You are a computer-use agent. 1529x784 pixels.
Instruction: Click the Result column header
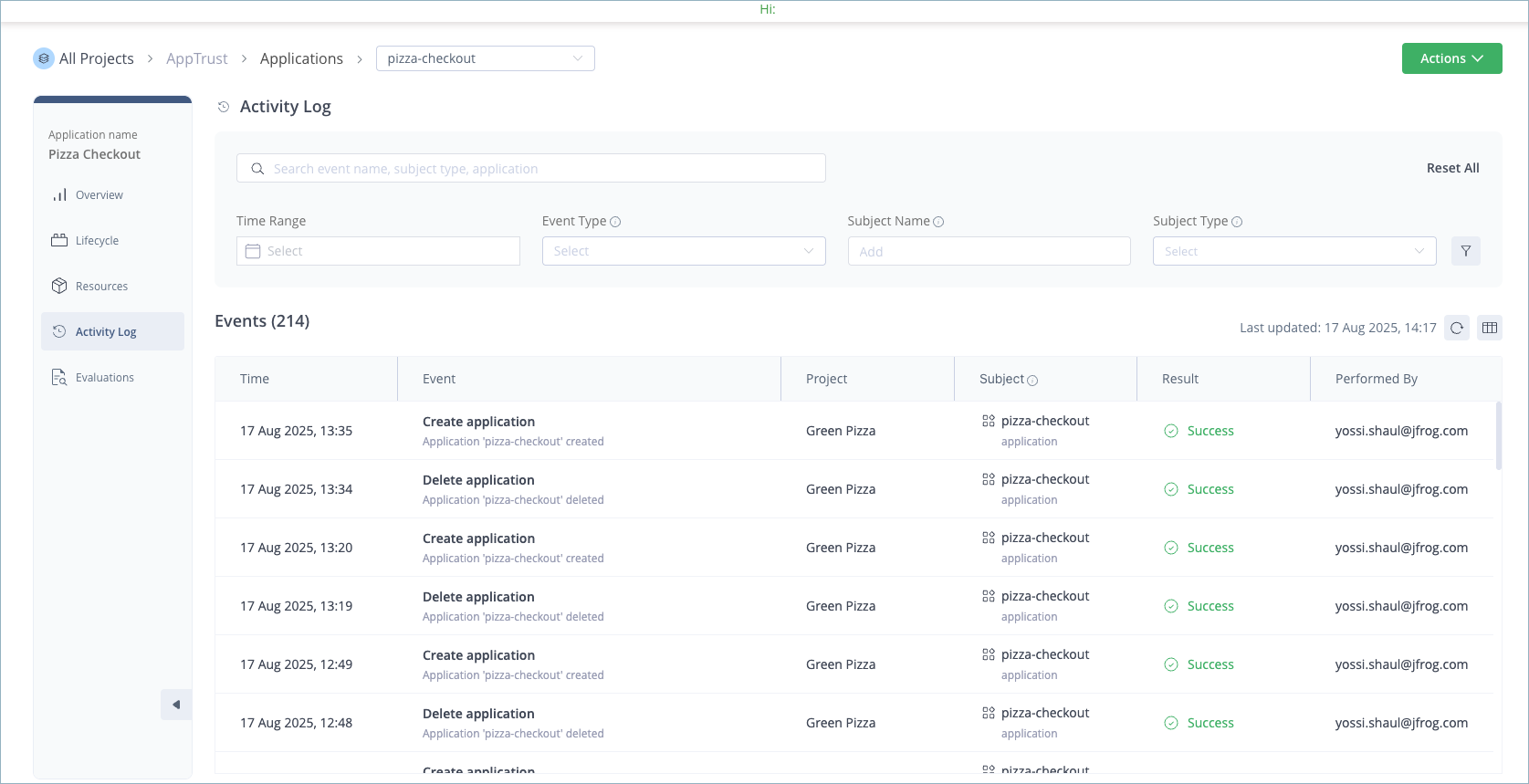[x=1180, y=379]
